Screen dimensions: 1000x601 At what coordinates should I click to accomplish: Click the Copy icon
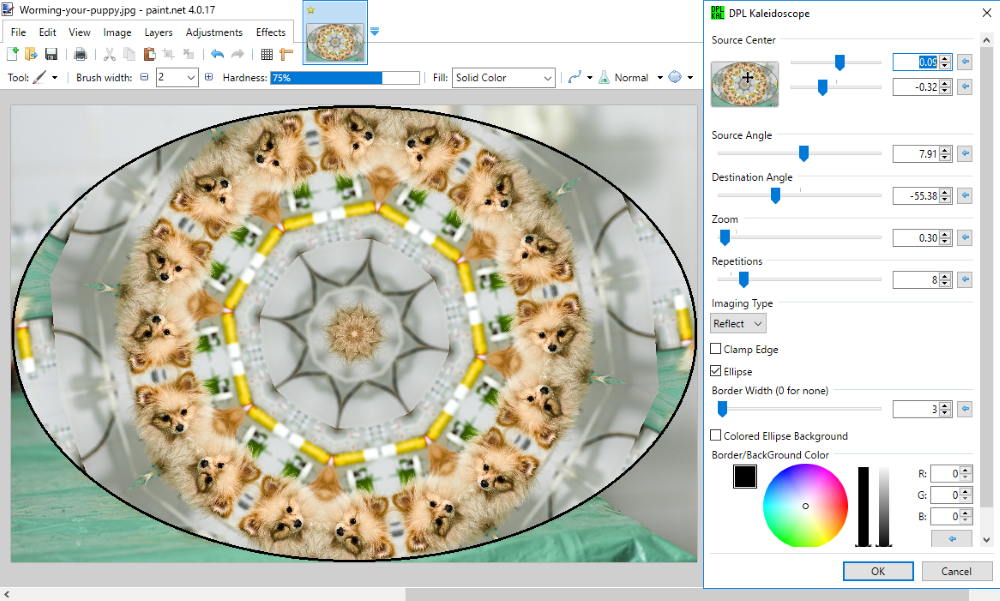tap(129, 55)
